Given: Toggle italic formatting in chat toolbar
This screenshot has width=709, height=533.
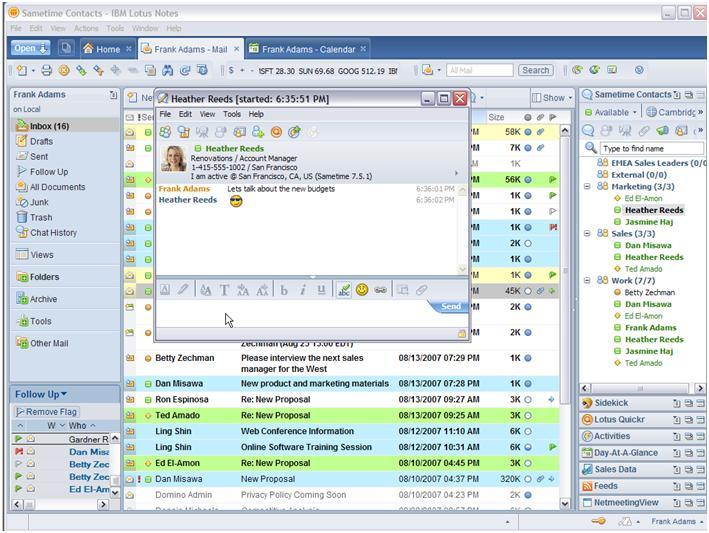Looking at the screenshot, I should point(303,290).
